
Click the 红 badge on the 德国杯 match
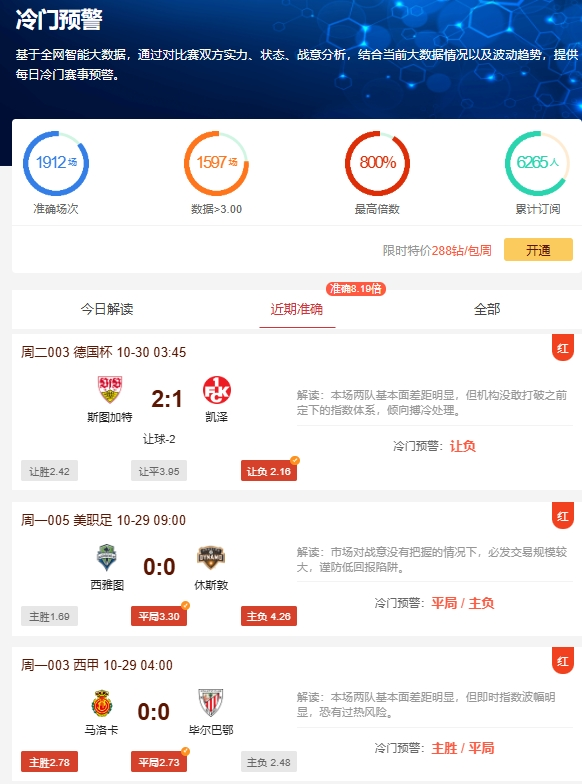tap(562, 348)
